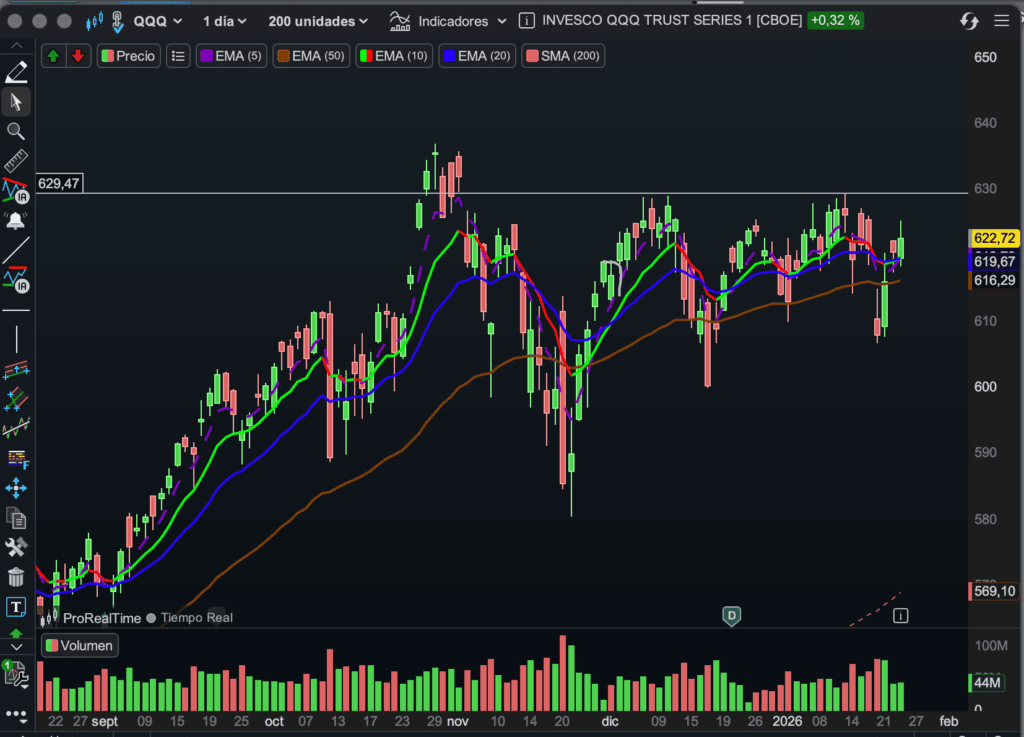This screenshot has width=1024, height=737.
Task: Select the text annotation tool
Action: (16, 607)
